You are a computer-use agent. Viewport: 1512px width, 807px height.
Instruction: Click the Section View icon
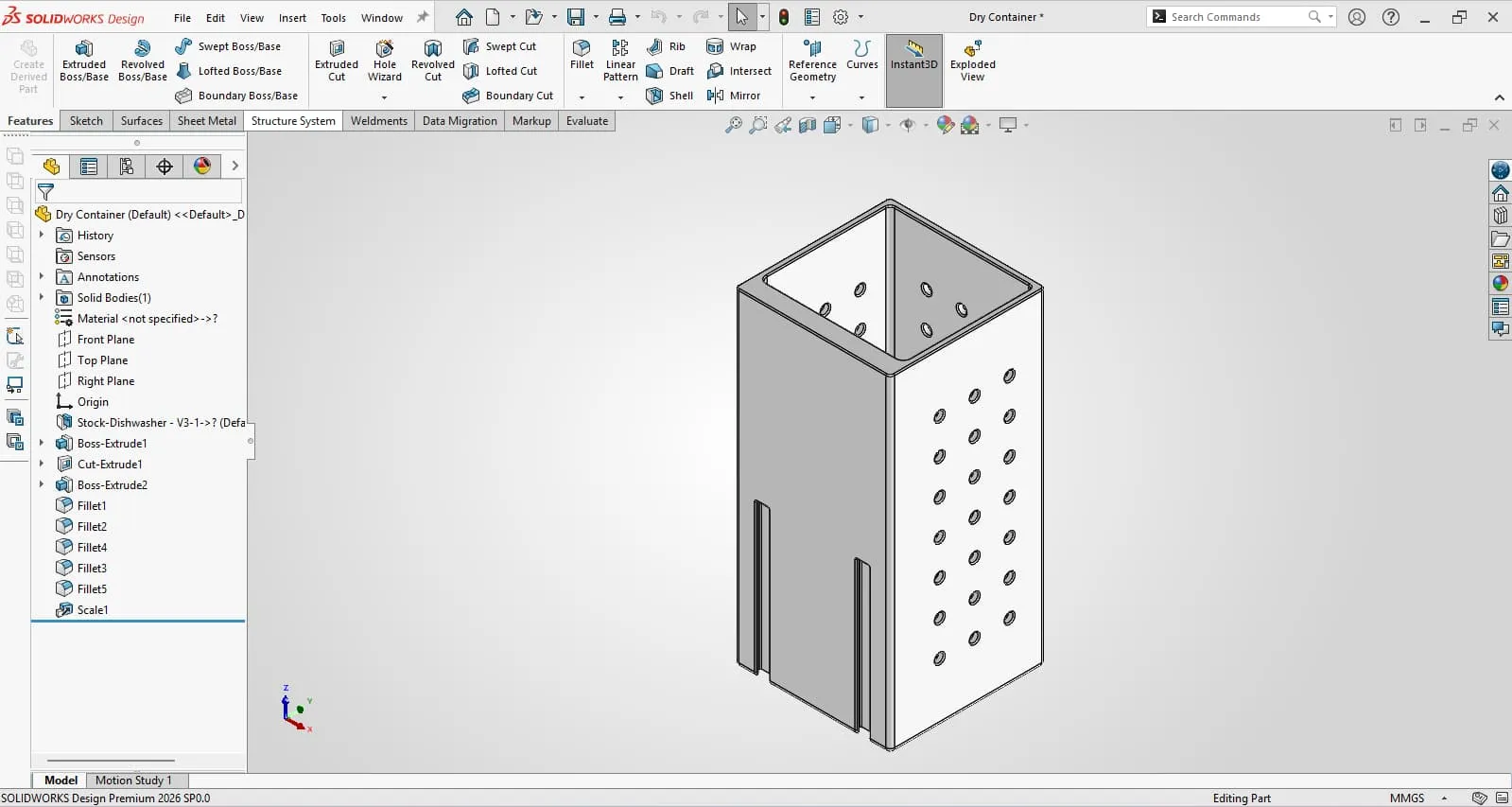tap(808, 125)
